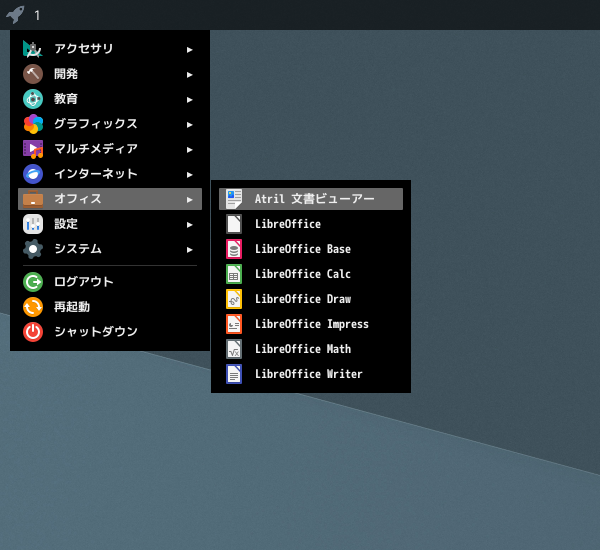Launch LibreOffice Math entry
This screenshot has height=550, width=600.
click(x=311, y=349)
